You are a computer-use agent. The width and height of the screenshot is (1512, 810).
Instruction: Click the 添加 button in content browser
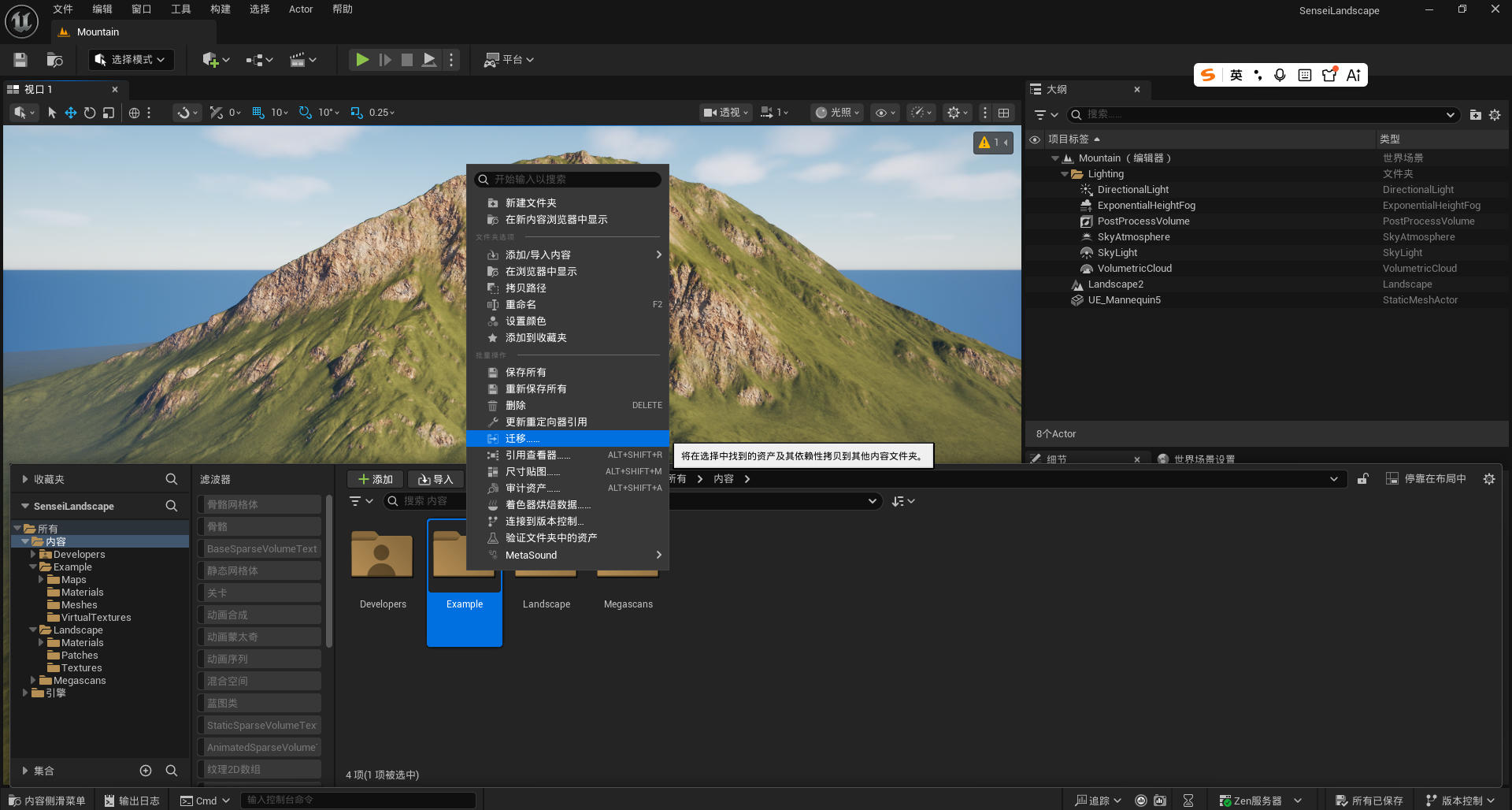coord(376,479)
